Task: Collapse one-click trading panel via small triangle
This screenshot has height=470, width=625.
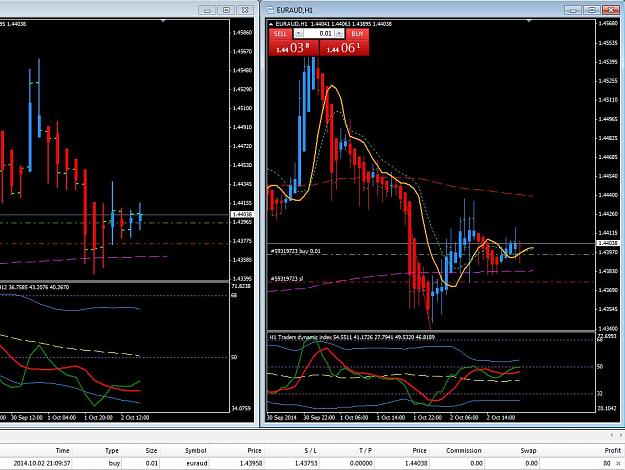Action: [271, 24]
